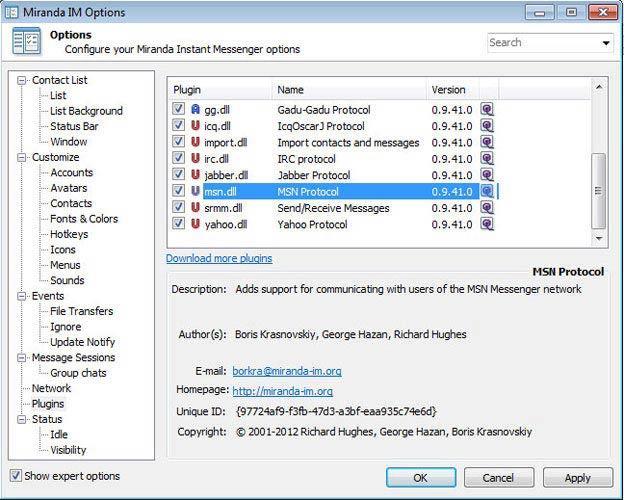Click the info icon for Gadu-Gadu Protocol
Image resolution: width=624 pixels, height=500 pixels.
click(x=487, y=109)
